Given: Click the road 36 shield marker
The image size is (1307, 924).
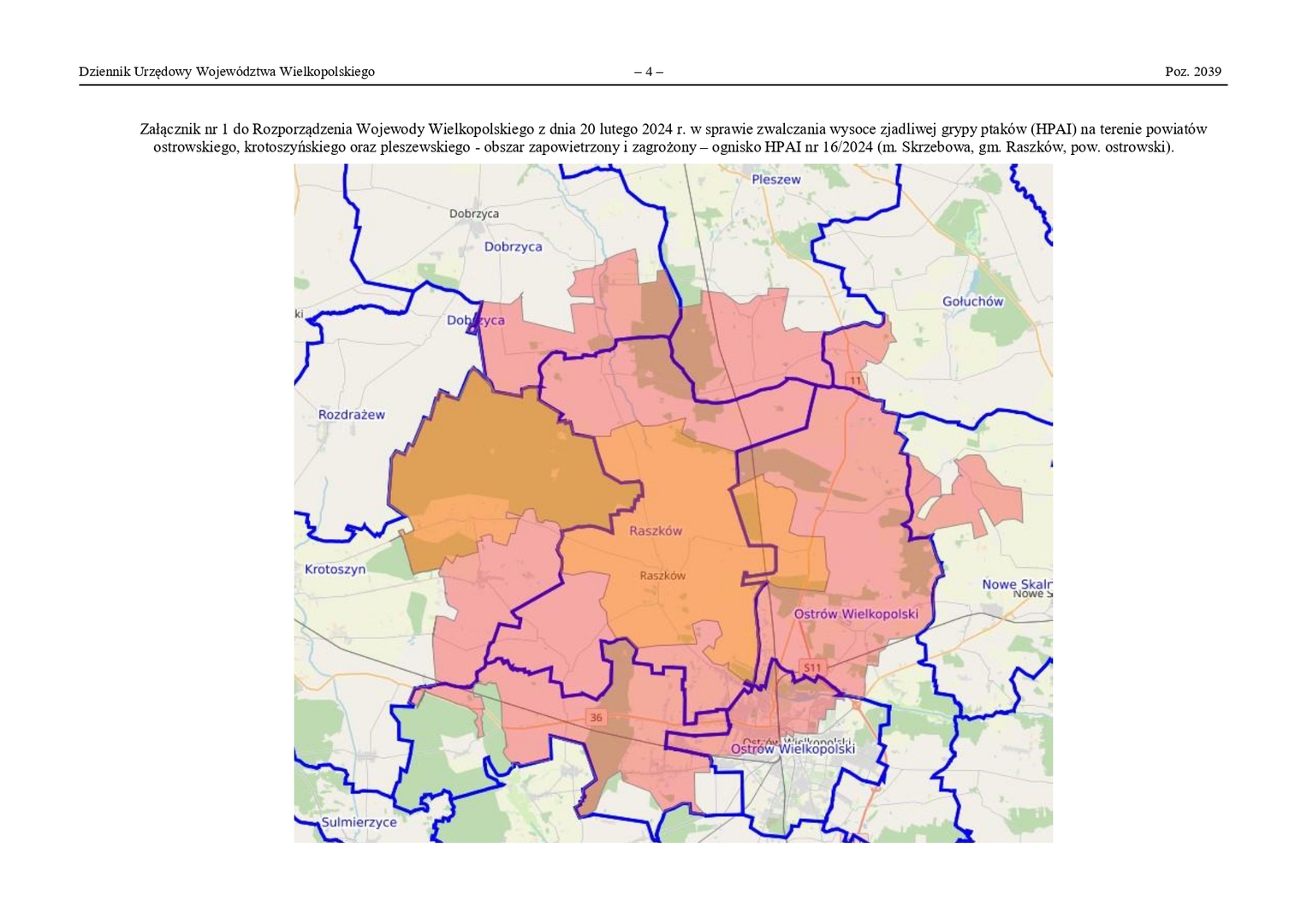Looking at the screenshot, I should (x=596, y=717).
